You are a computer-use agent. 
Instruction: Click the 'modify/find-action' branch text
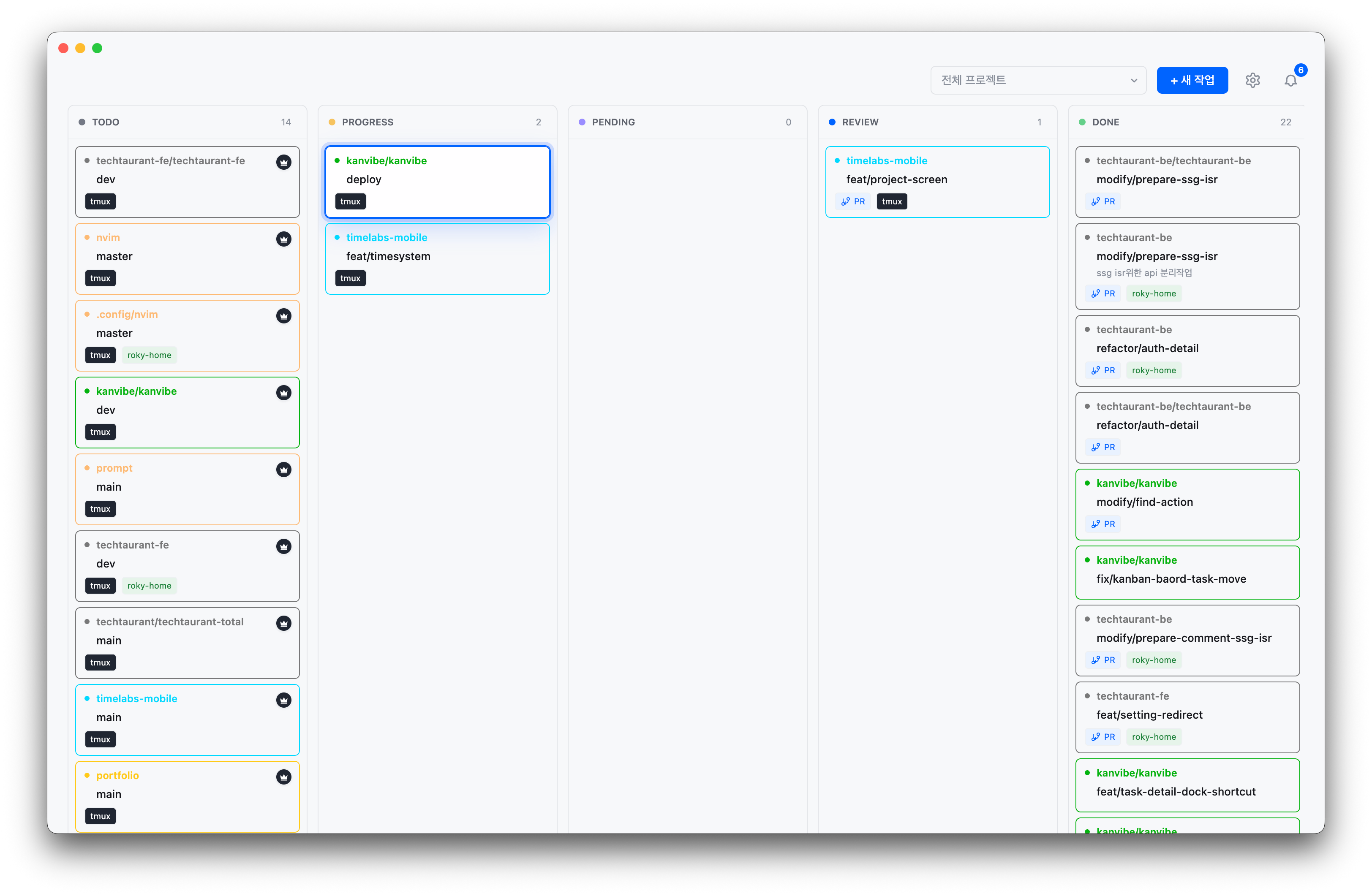[1144, 502]
